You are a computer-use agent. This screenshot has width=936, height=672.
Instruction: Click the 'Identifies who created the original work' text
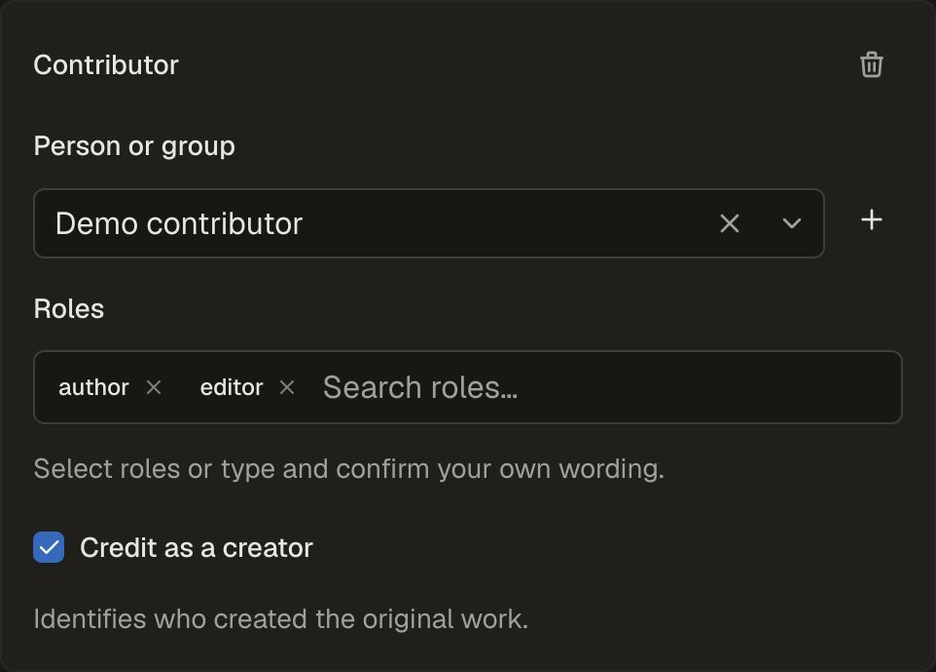pyautogui.click(x=281, y=619)
